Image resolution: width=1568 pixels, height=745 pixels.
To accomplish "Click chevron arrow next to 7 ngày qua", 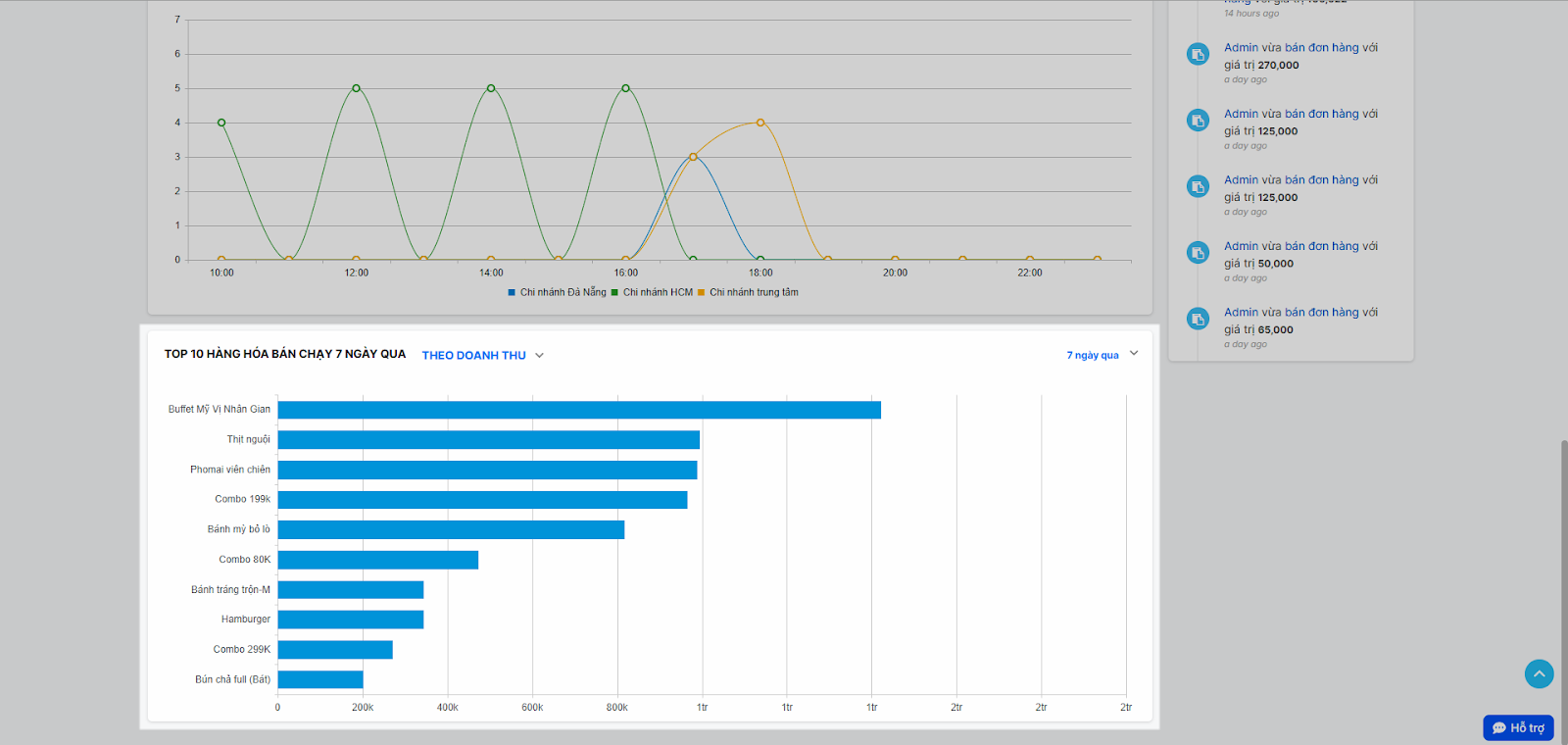I will (1134, 354).
